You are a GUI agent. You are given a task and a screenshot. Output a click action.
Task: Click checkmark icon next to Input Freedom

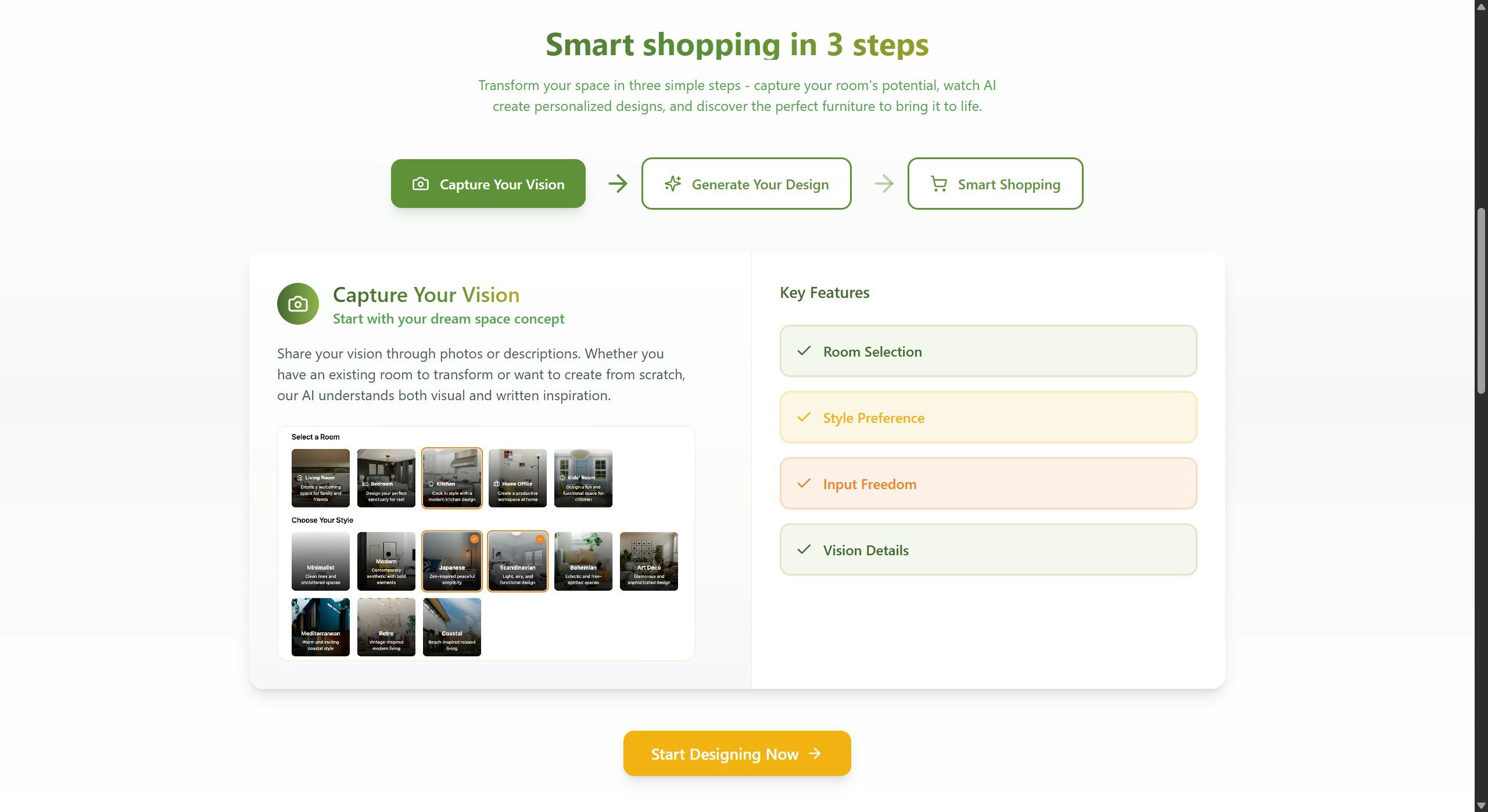pyautogui.click(x=804, y=483)
